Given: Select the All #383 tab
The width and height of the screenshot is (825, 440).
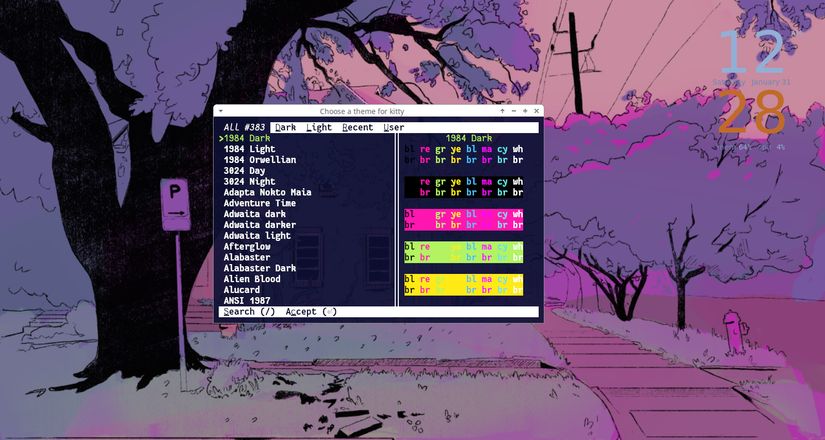Looking at the screenshot, I should click(x=244, y=127).
